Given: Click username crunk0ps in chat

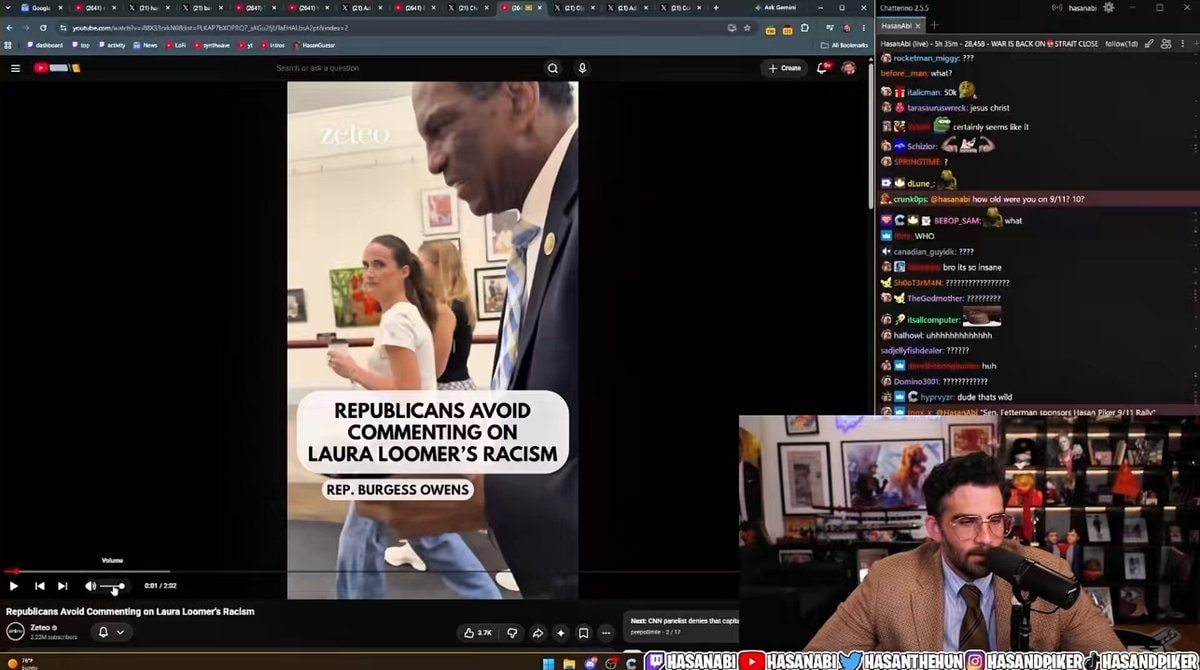Looking at the screenshot, I should point(911,199).
